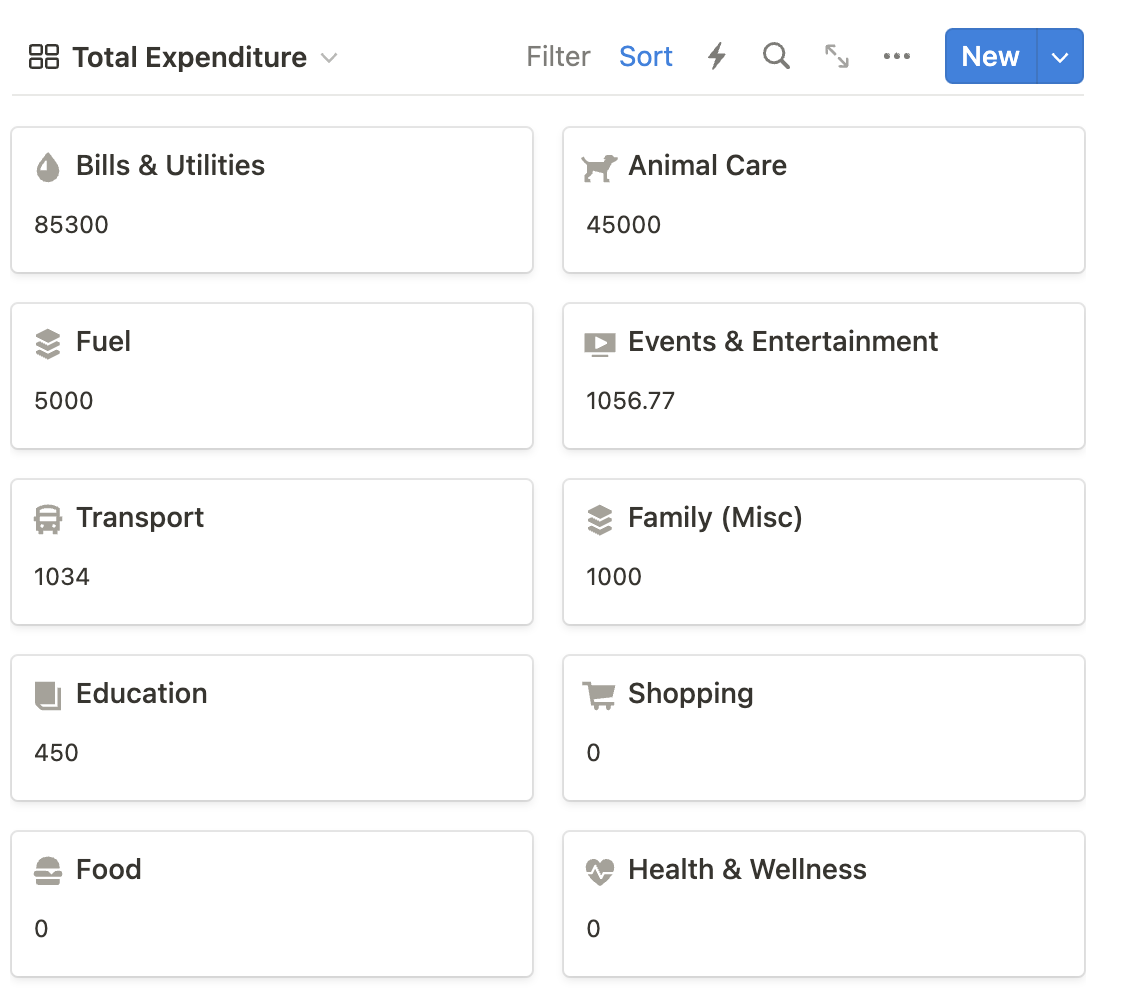Open search with the magnifier icon

776,56
